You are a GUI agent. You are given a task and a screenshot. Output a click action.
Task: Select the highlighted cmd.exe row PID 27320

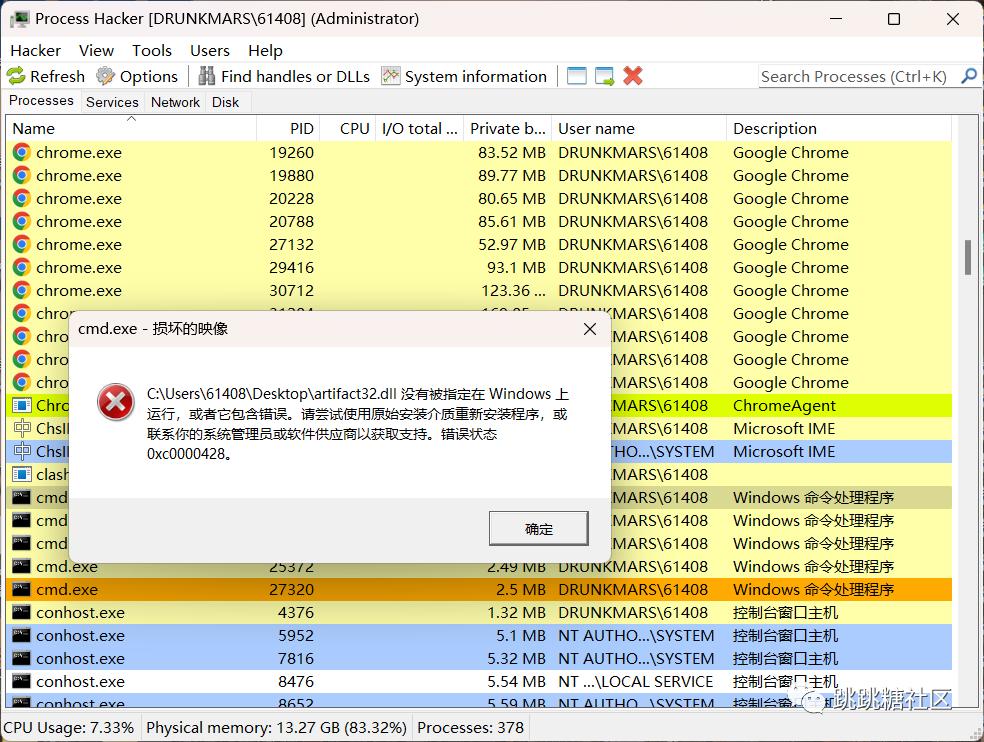(479, 589)
